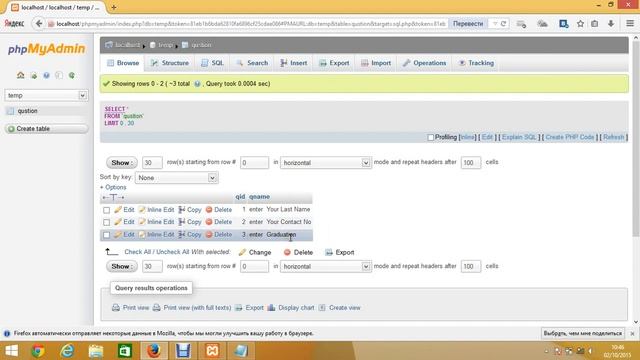This screenshot has width=640, height=360.
Task: Open the lower horizontal mode dropdown
Action: coord(325,267)
